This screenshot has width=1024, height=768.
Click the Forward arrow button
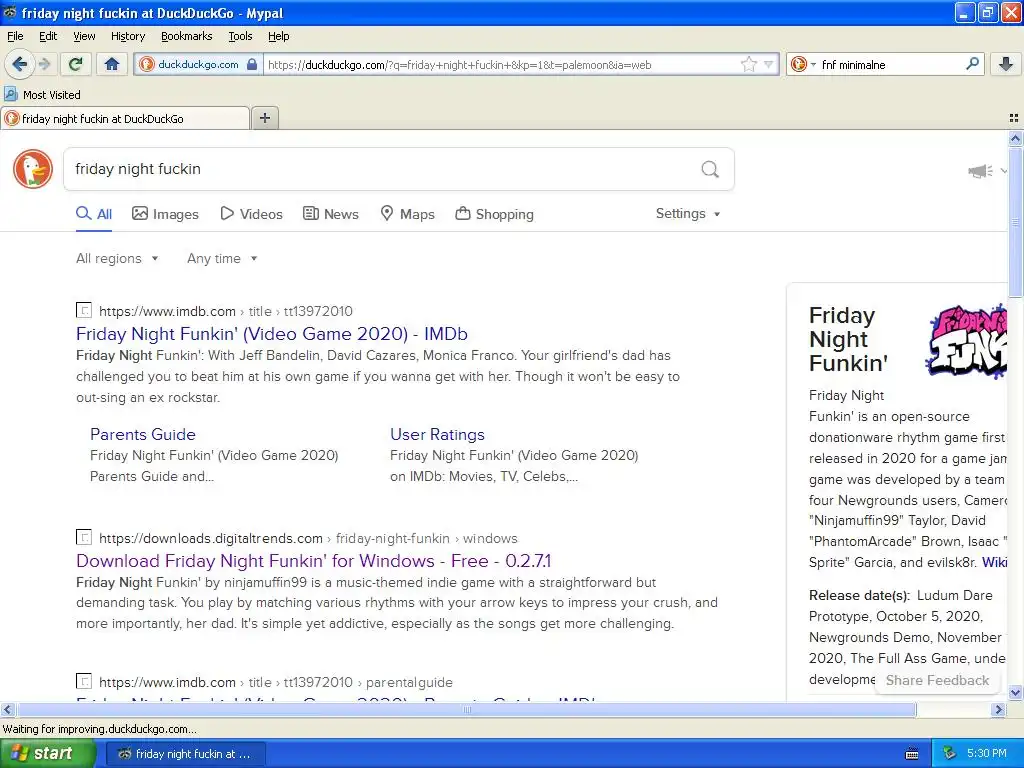click(x=44, y=64)
